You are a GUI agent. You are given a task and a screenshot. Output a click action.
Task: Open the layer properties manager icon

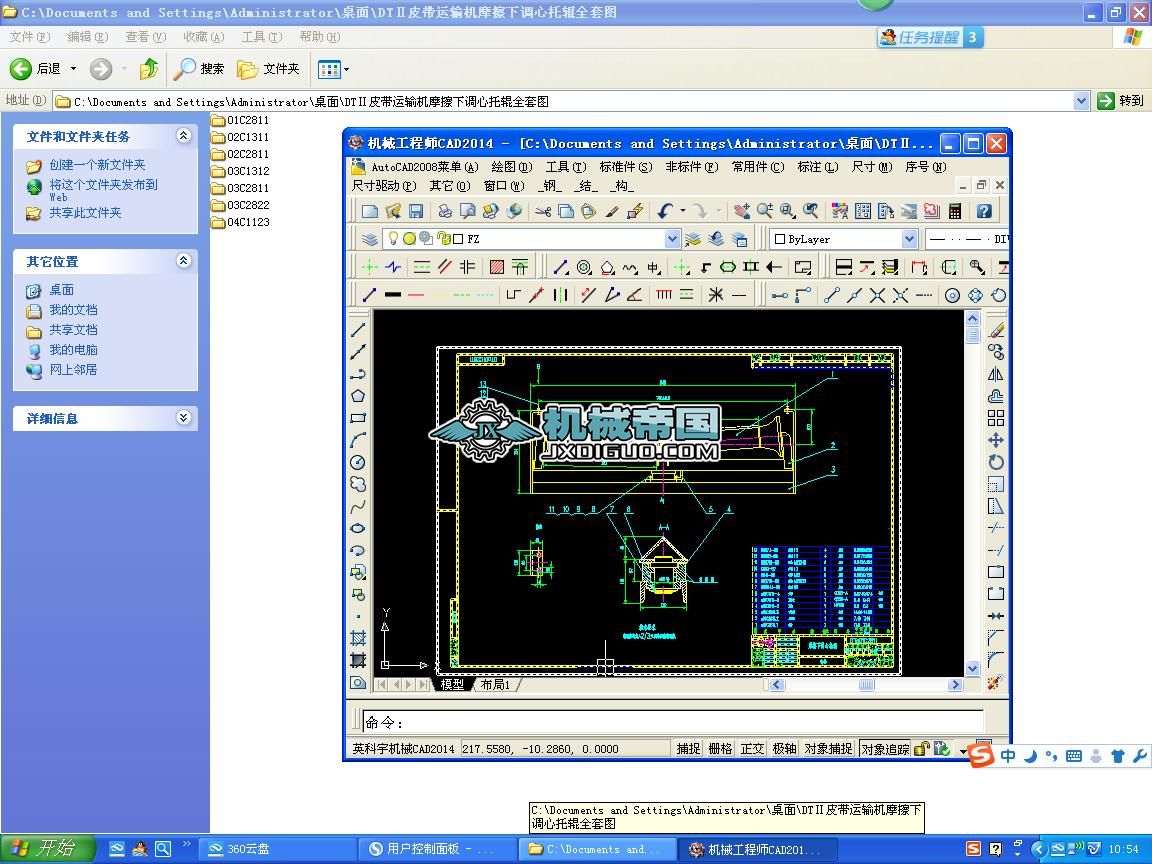click(x=370, y=239)
